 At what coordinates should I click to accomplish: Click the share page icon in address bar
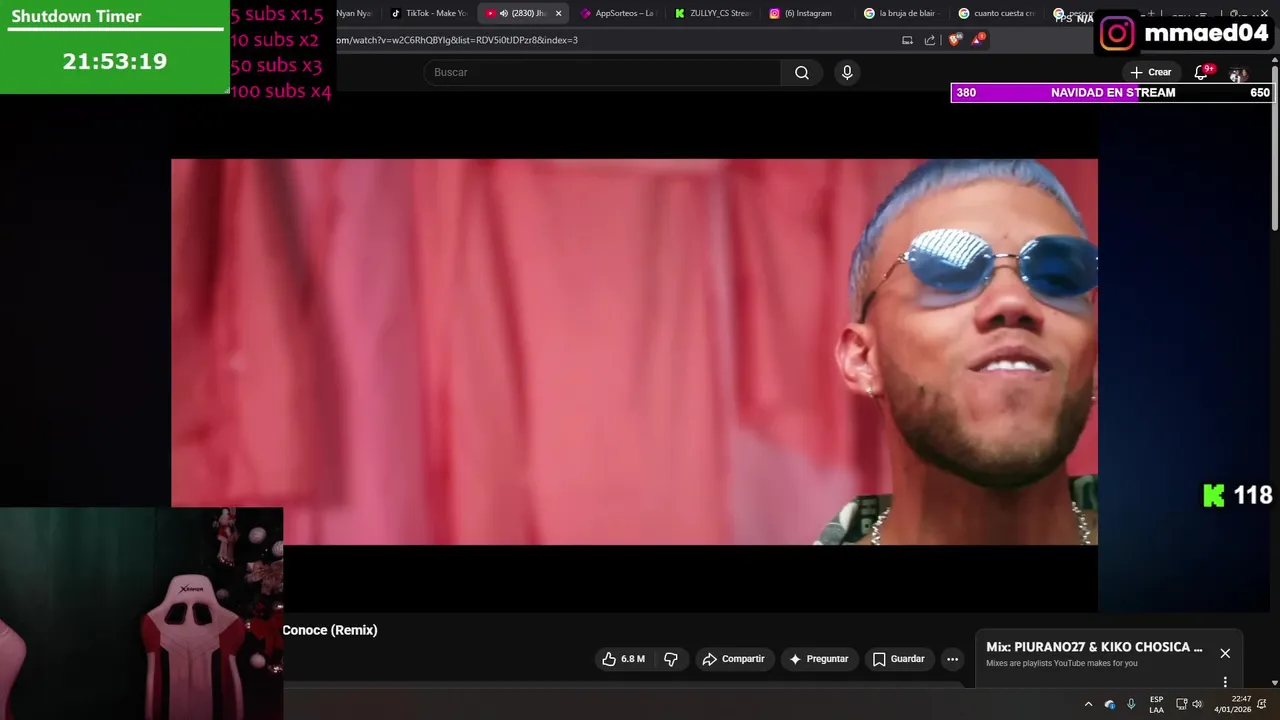(930, 40)
